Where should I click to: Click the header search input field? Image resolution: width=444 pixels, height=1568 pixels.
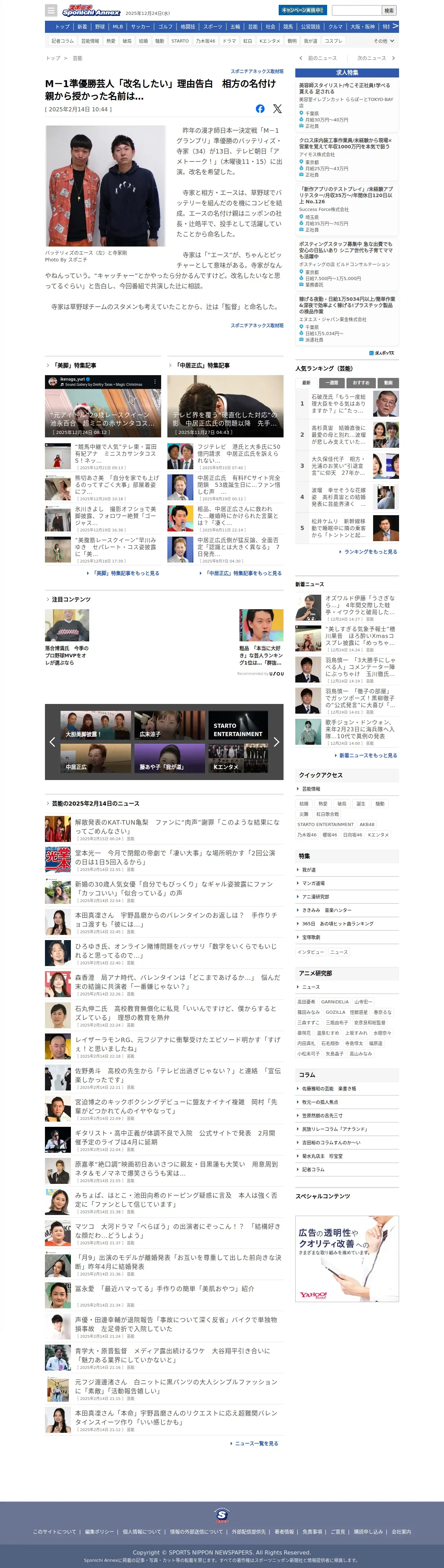356,10
